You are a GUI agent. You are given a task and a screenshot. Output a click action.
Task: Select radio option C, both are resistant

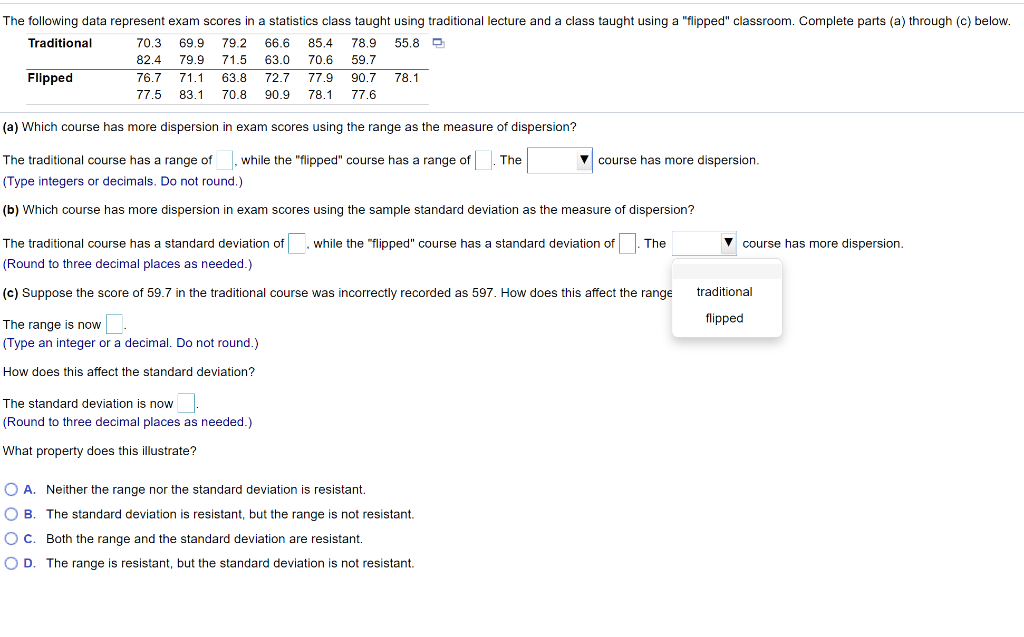[x=11, y=538]
